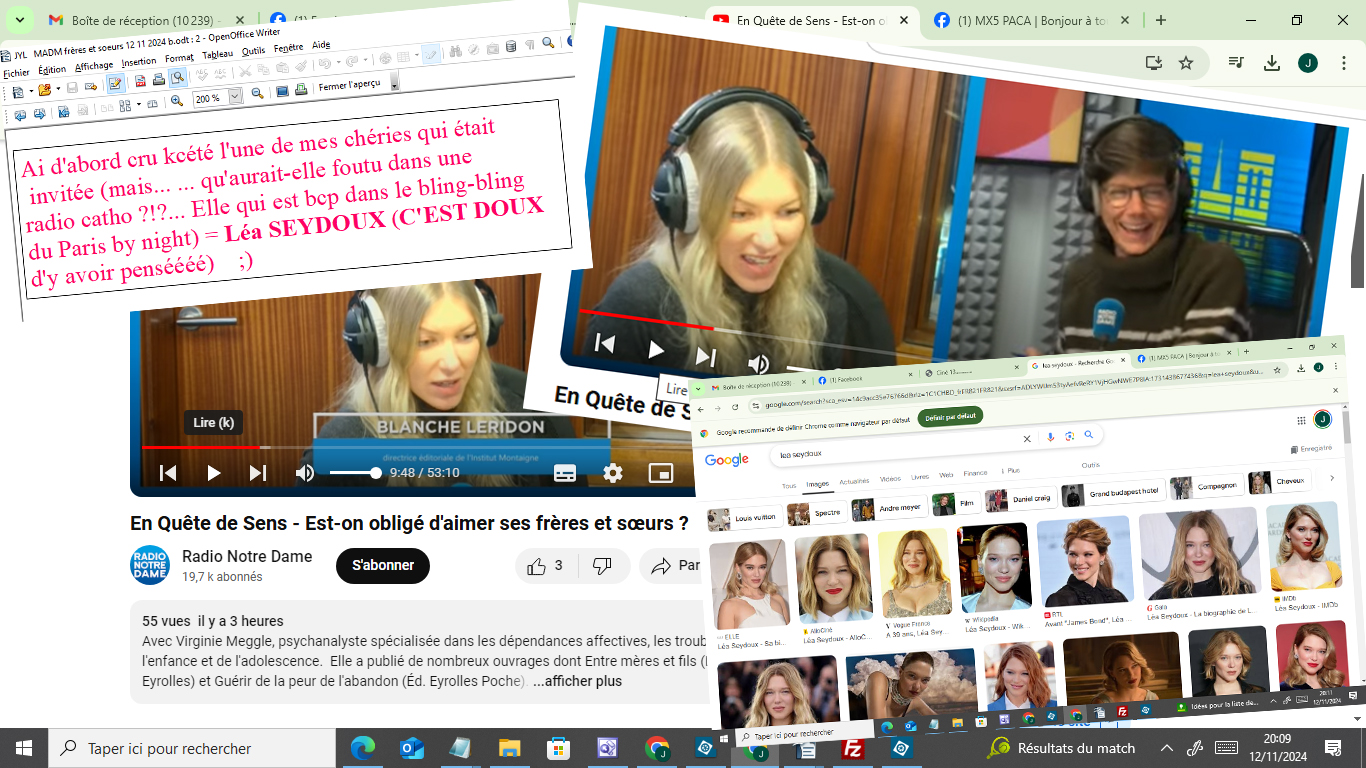Screen dimensions: 1366x768
Task: Open Windows notification center icon
Action: [1332, 747]
